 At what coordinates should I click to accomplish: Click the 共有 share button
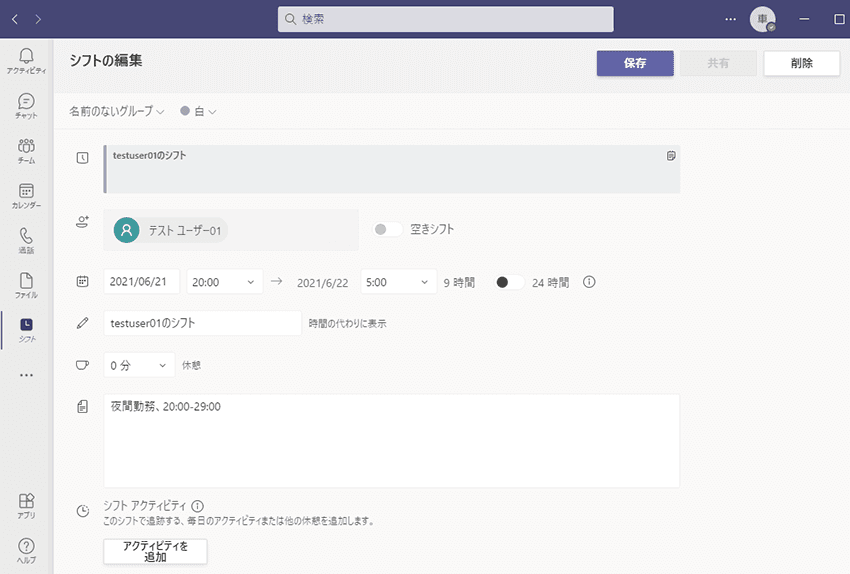[x=718, y=63]
